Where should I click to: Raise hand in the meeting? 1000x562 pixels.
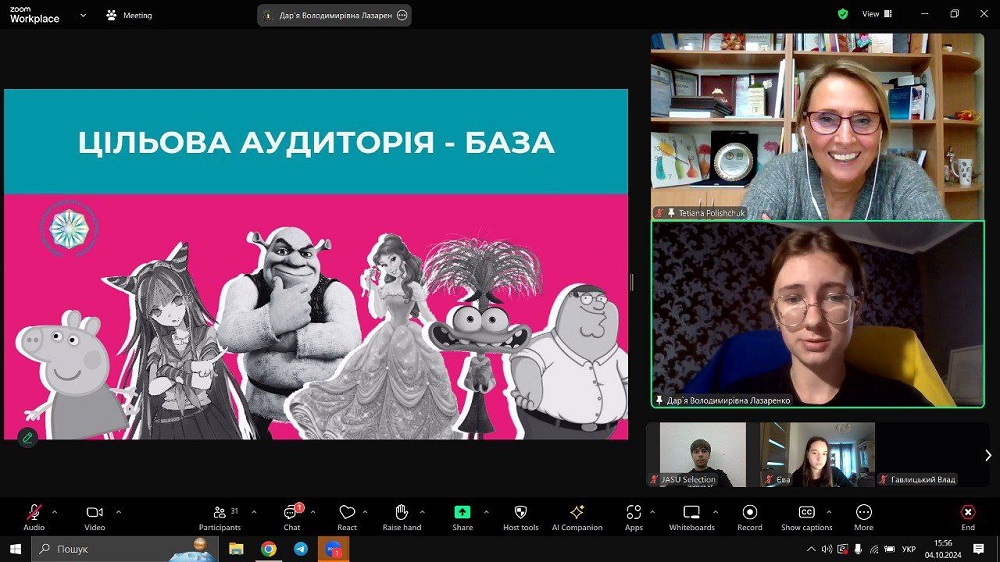pos(401,512)
